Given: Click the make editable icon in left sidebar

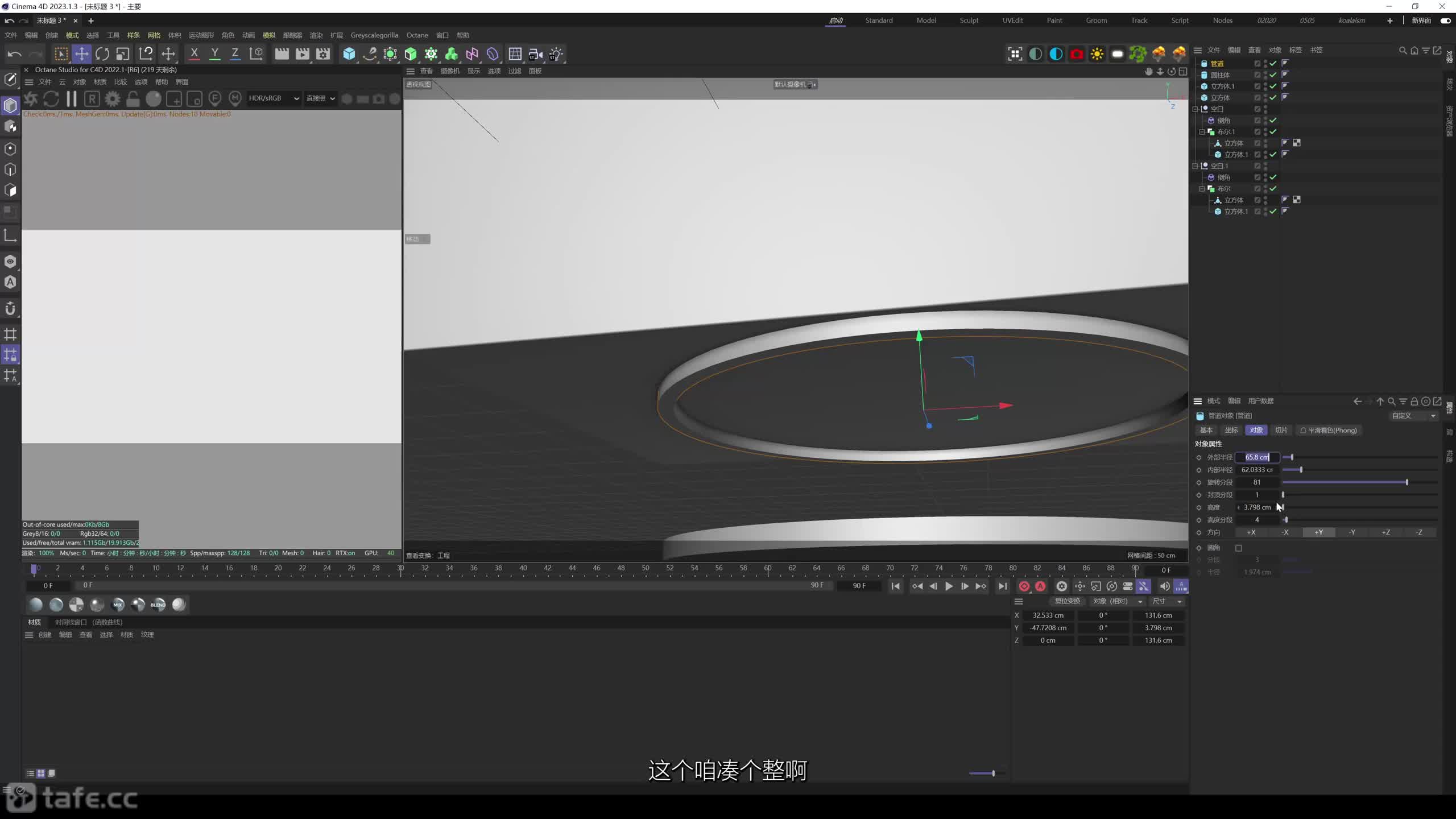Looking at the screenshot, I should coord(10,79).
